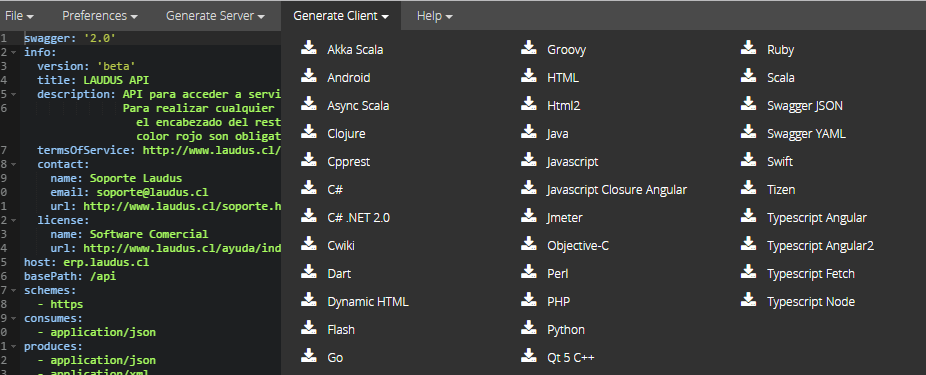This screenshot has width=926, height=375.
Task: Click the download icon beside Swift
Action: tap(749, 160)
